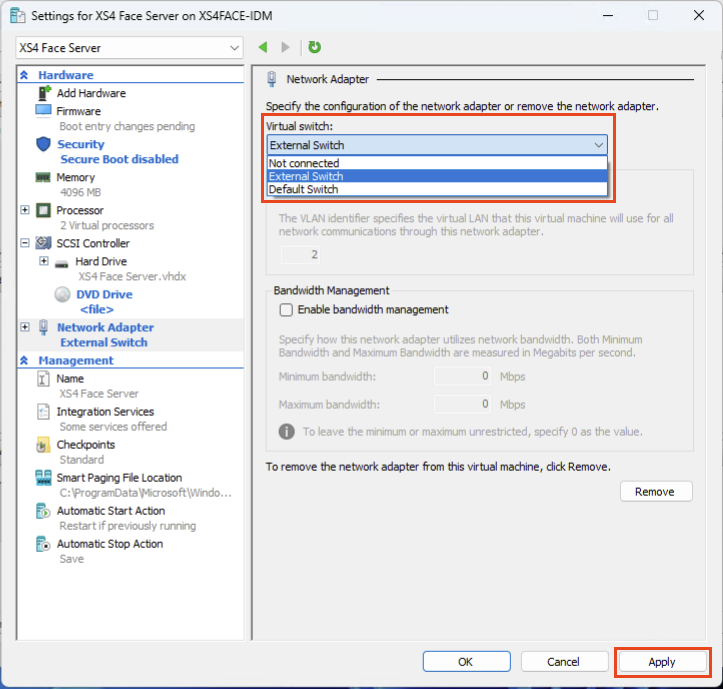Select Not connected in switch list
Image resolution: width=723 pixels, height=689 pixels.
tap(437, 163)
